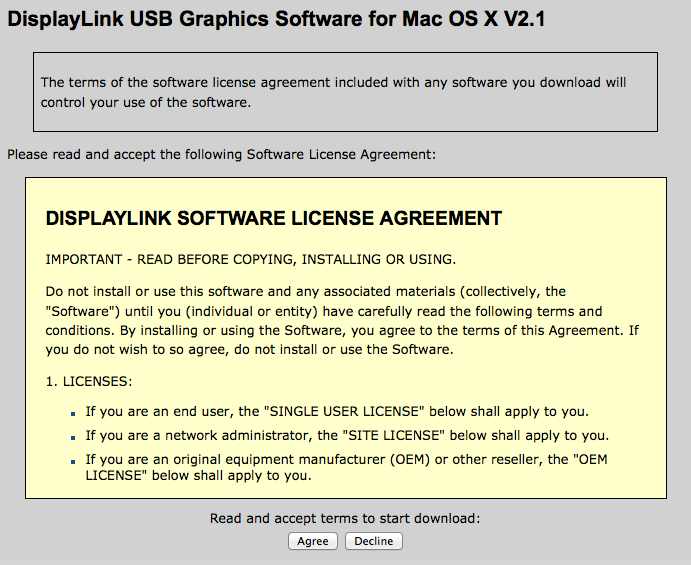Click the 'SINGLE USER LICENSE' bullet item
Viewport: 691px width, 565px height.
point(337,412)
